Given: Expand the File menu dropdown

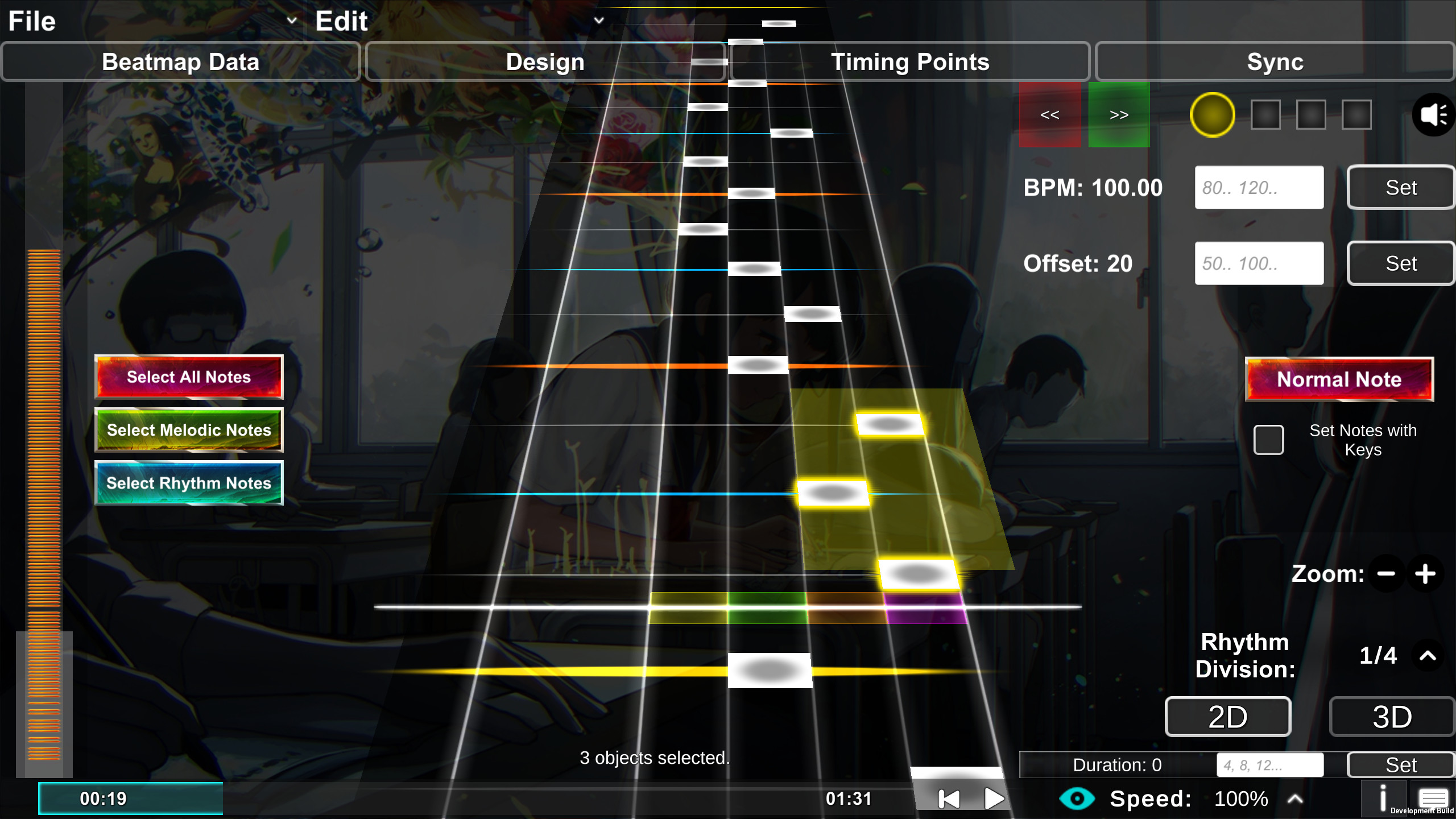Looking at the screenshot, I should (x=292, y=20).
